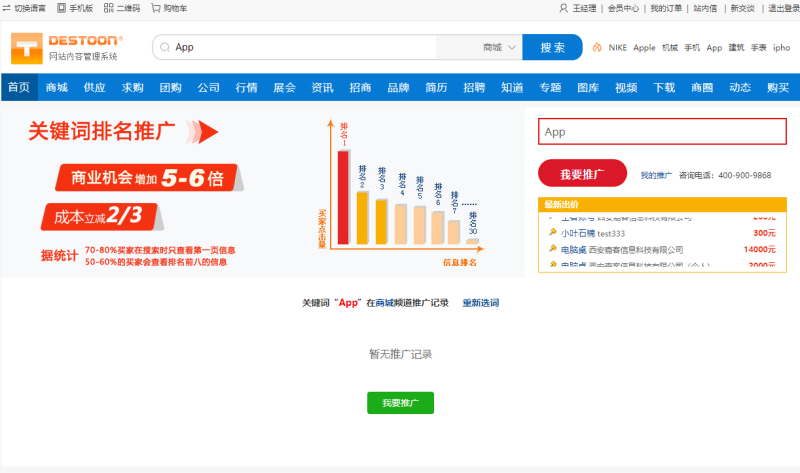Click the red 我要推广 button
Image resolution: width=800 pixels, height=473 pixels.
[582, 173]
